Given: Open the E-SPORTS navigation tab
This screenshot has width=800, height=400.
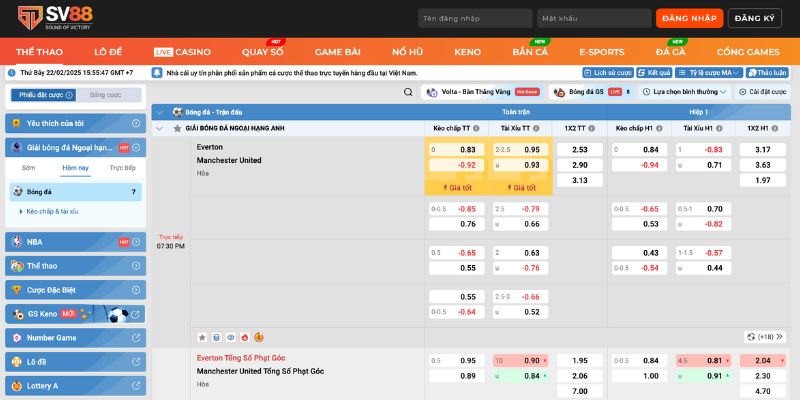Looking at the screenshot, I should coord(602,51).
